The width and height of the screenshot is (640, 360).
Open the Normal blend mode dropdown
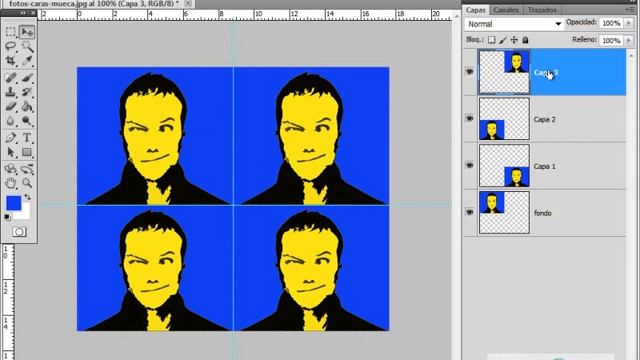514,24
